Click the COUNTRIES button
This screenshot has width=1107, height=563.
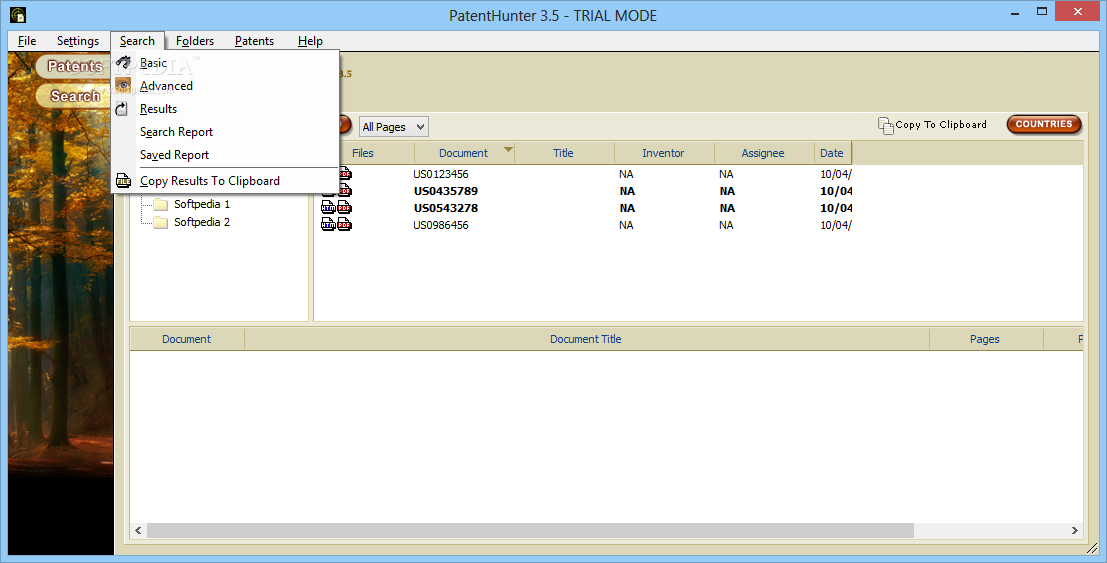[x=1044, y=124]
